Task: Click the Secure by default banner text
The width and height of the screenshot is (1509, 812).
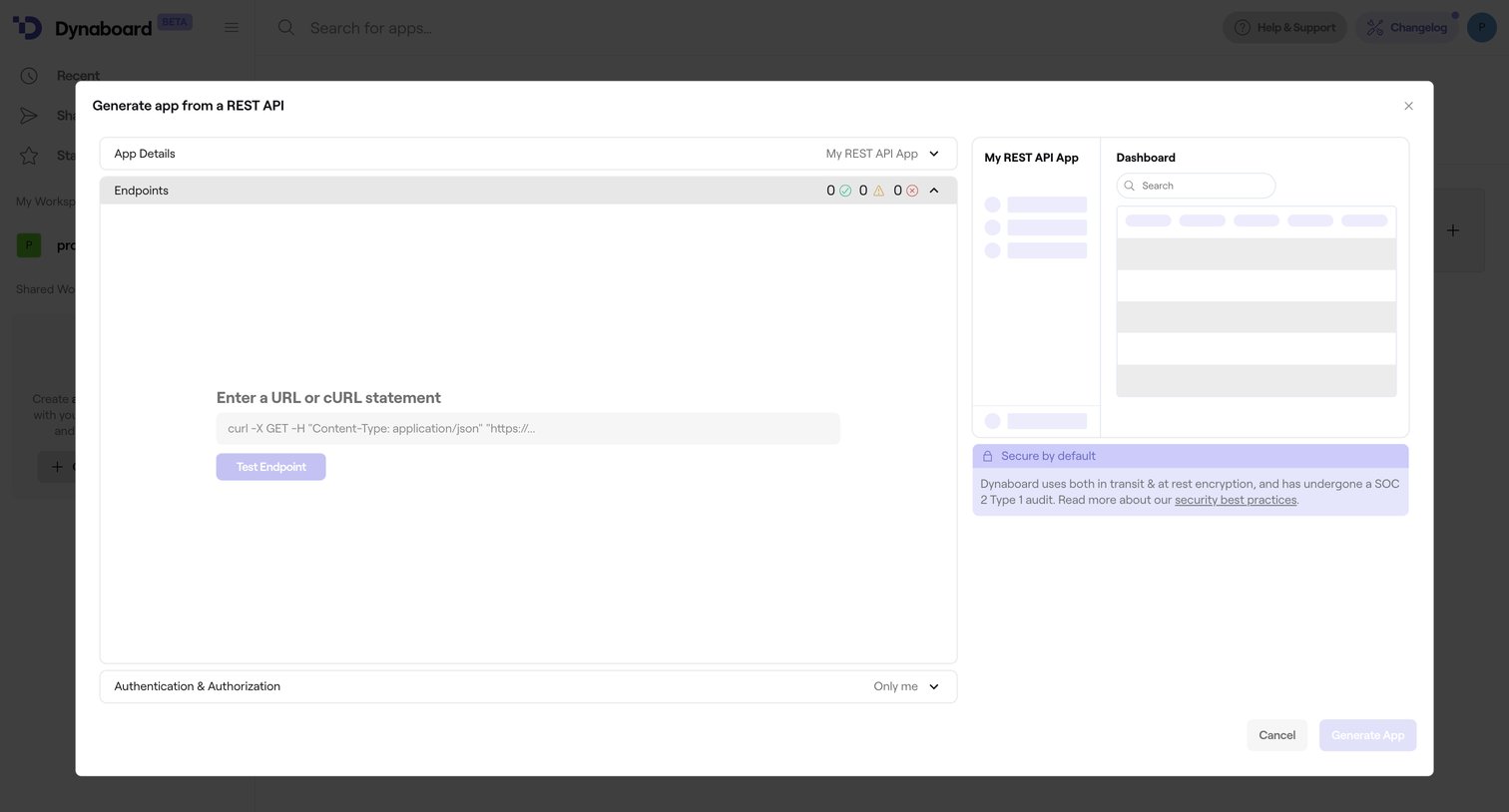Action: (1048, 456)
